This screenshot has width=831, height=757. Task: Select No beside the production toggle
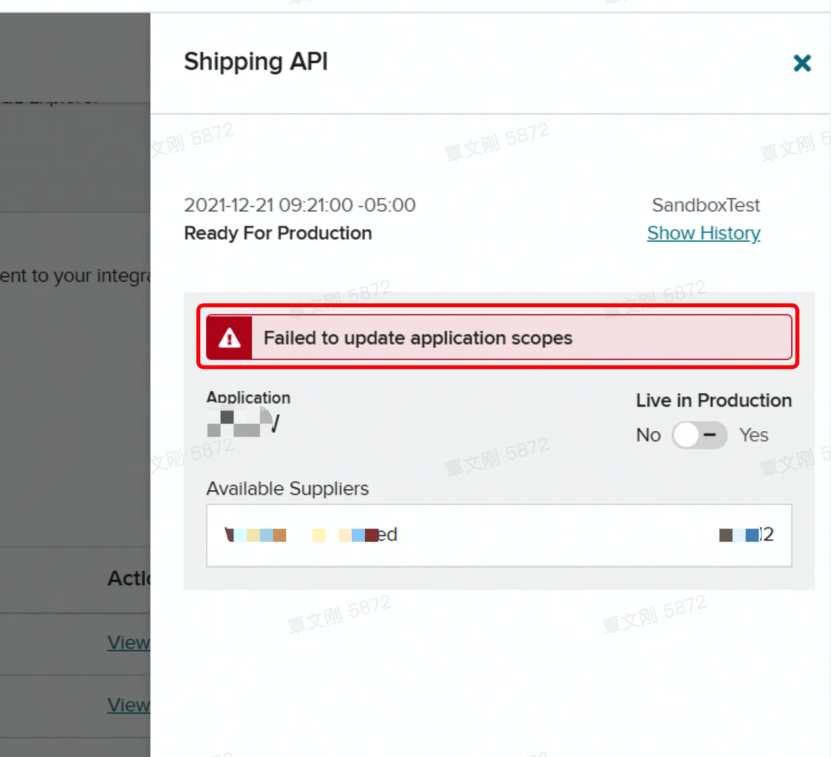coord(648,435)
